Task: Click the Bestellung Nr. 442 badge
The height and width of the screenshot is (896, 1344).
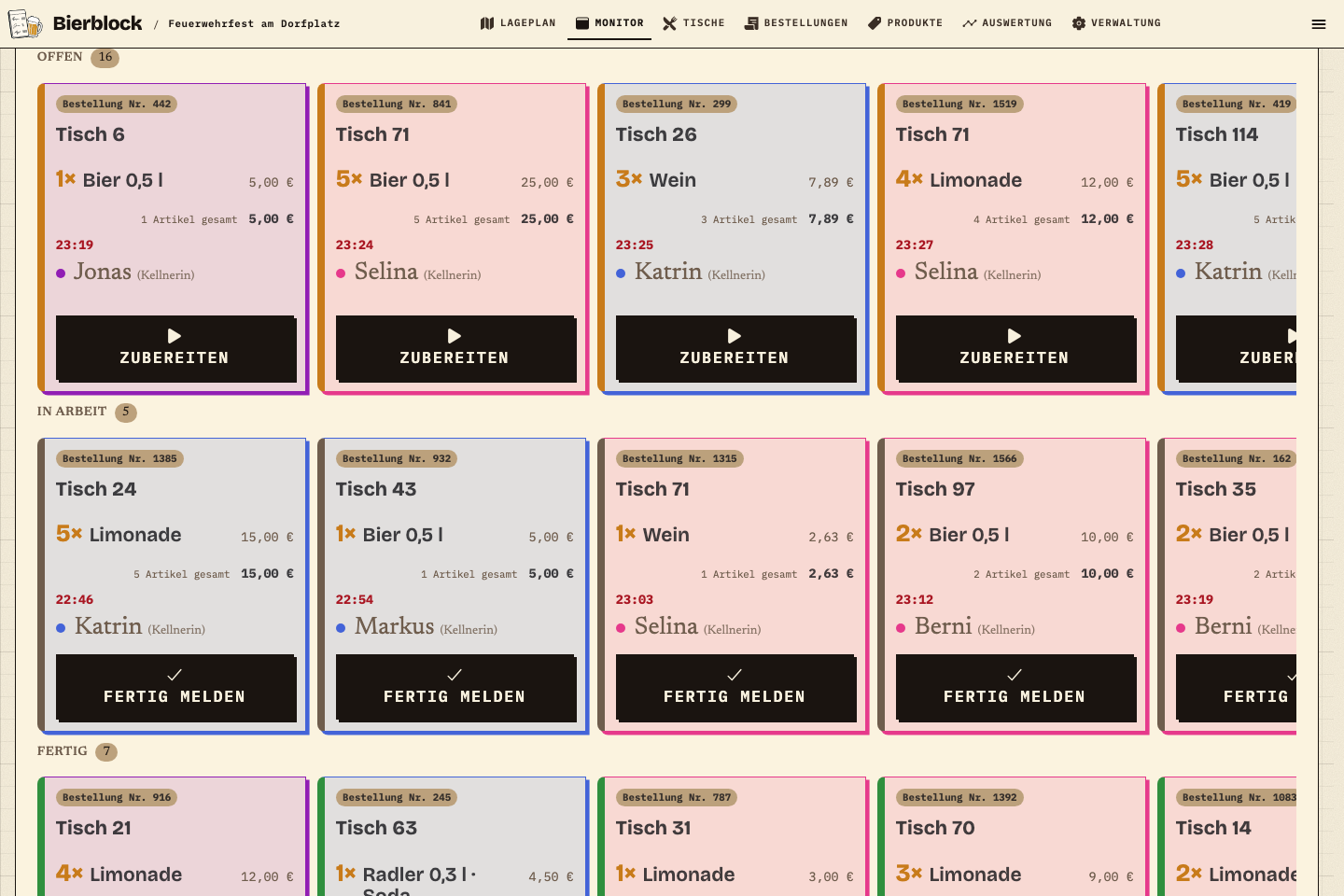Action: (117, 105)
